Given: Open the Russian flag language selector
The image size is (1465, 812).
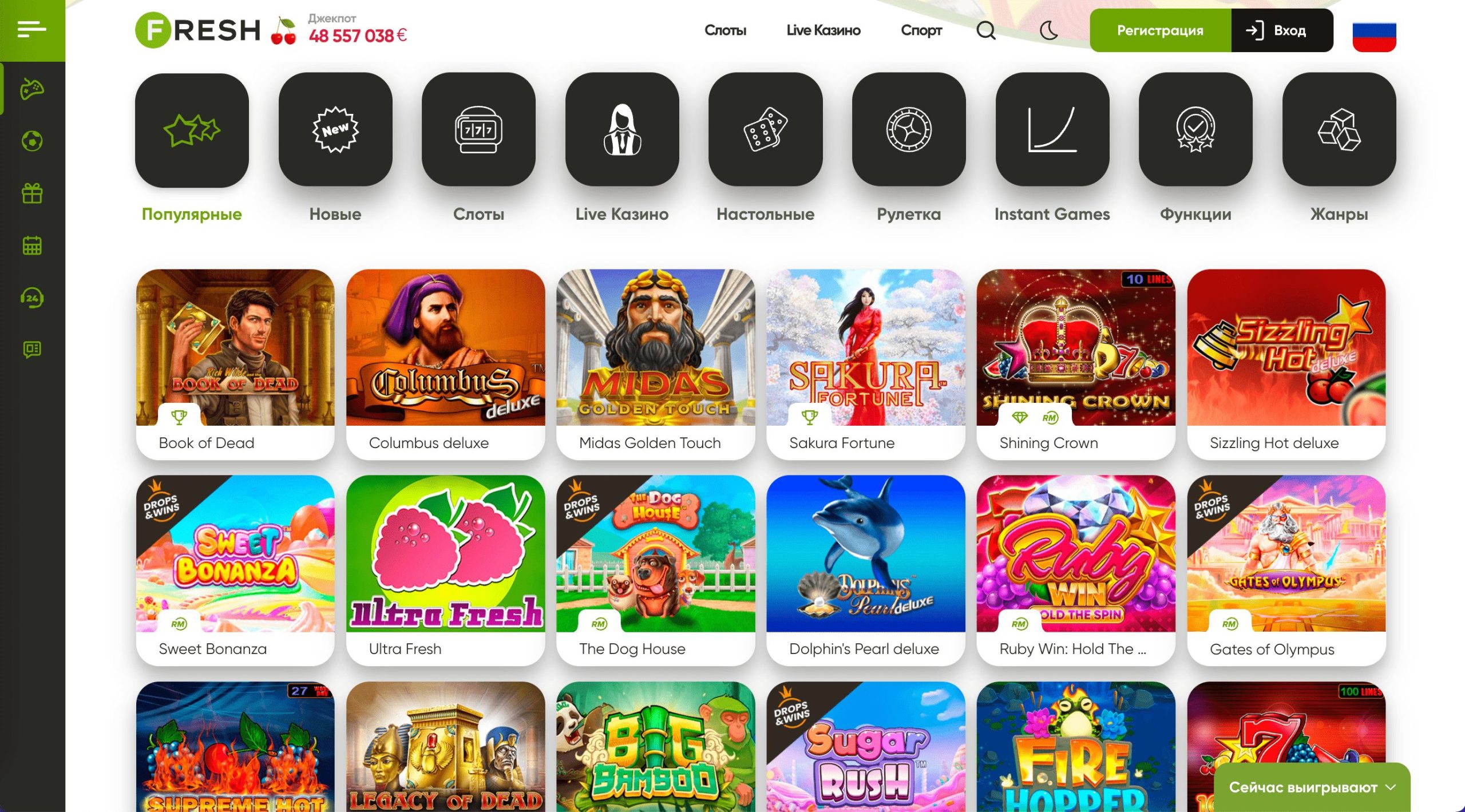Looking at the screenshot, I should 1374,36.
